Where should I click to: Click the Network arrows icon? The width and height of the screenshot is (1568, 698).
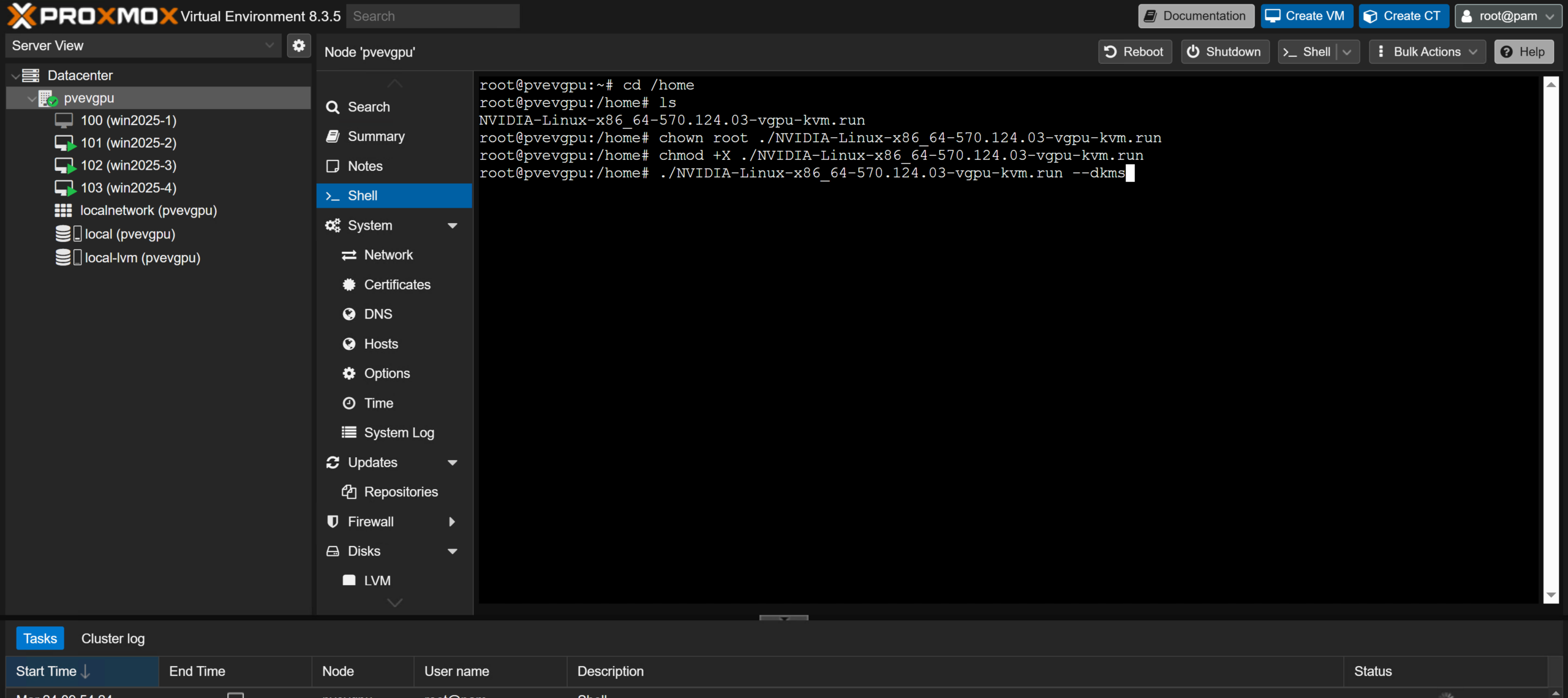[x=349, y=255]
